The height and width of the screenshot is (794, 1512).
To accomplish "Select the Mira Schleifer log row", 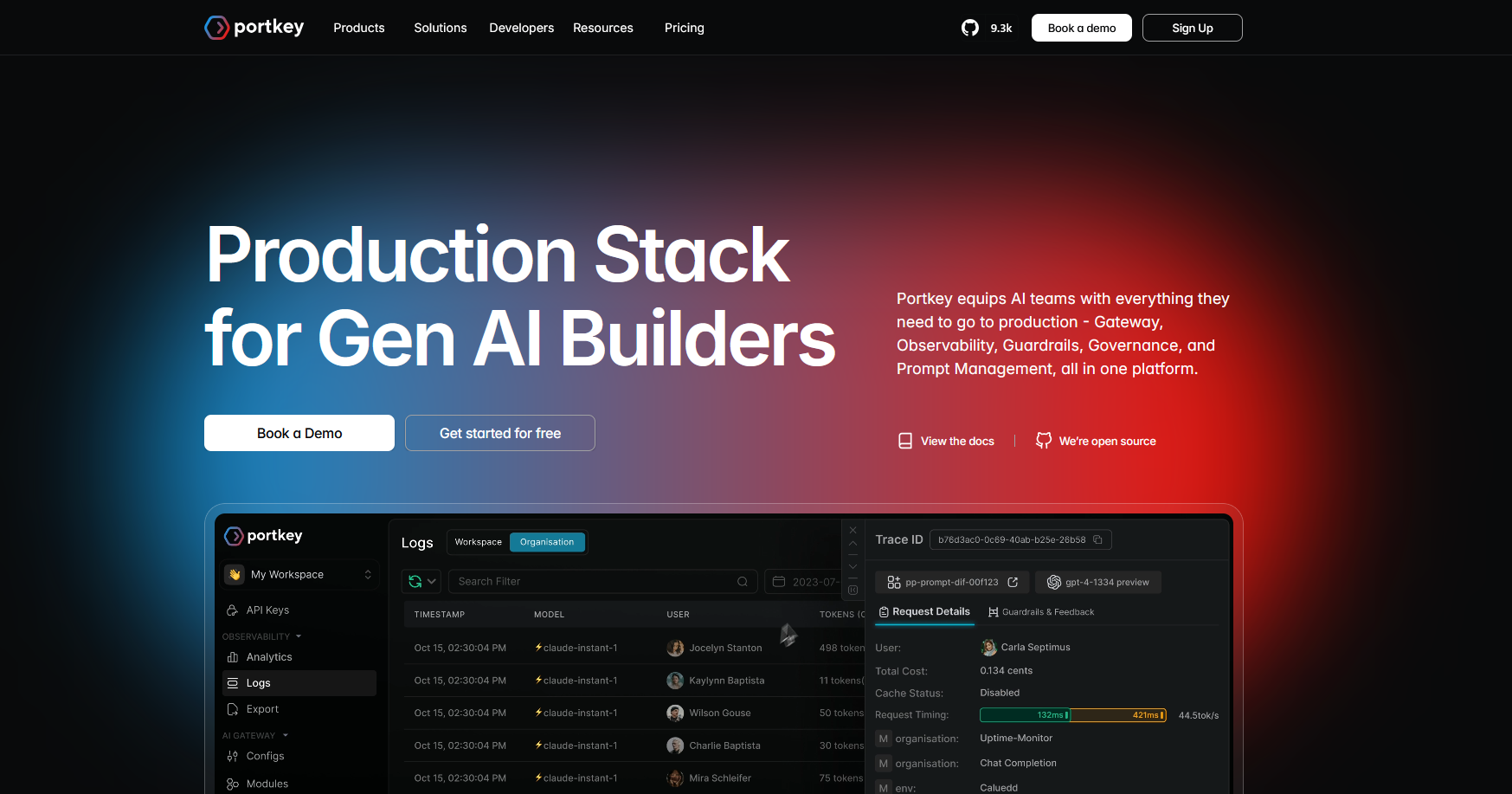I will coord(634,778).
